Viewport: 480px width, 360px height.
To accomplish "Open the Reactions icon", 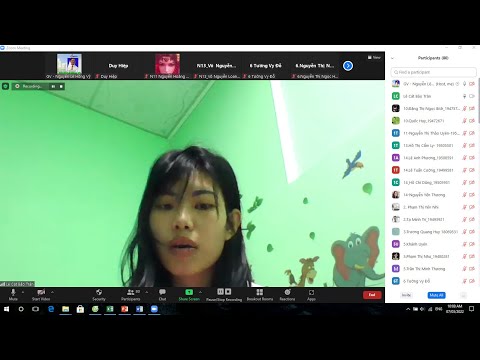I will (x=287, y=292).
